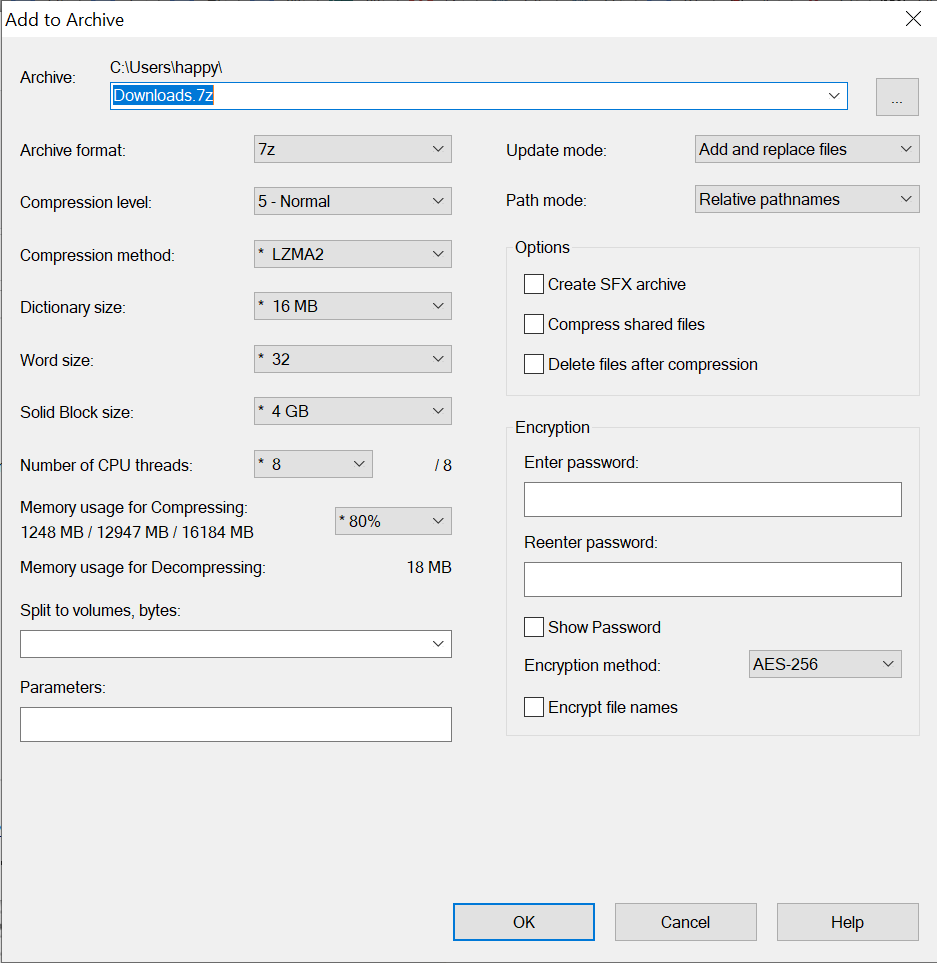Expand the Dictionary size dropdown
This screenshot has height=963, width=937.
click(352, 306)
